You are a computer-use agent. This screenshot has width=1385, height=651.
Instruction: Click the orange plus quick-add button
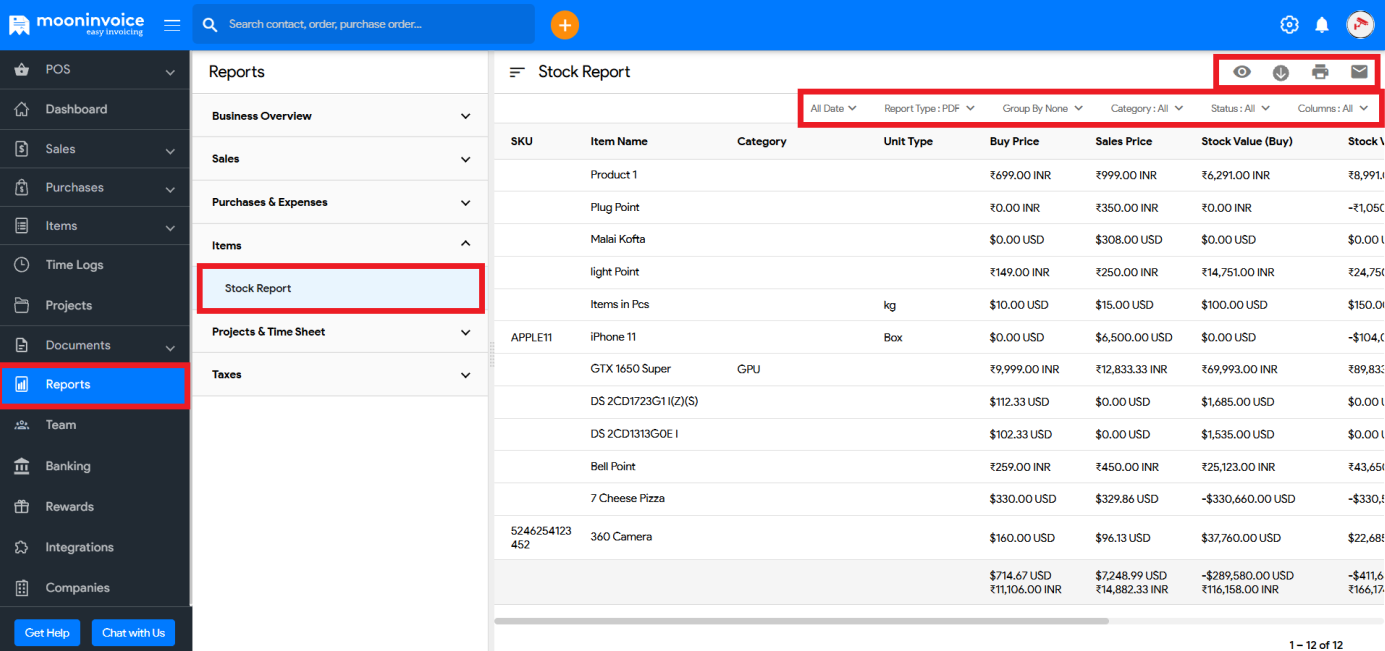coord(564,25)
